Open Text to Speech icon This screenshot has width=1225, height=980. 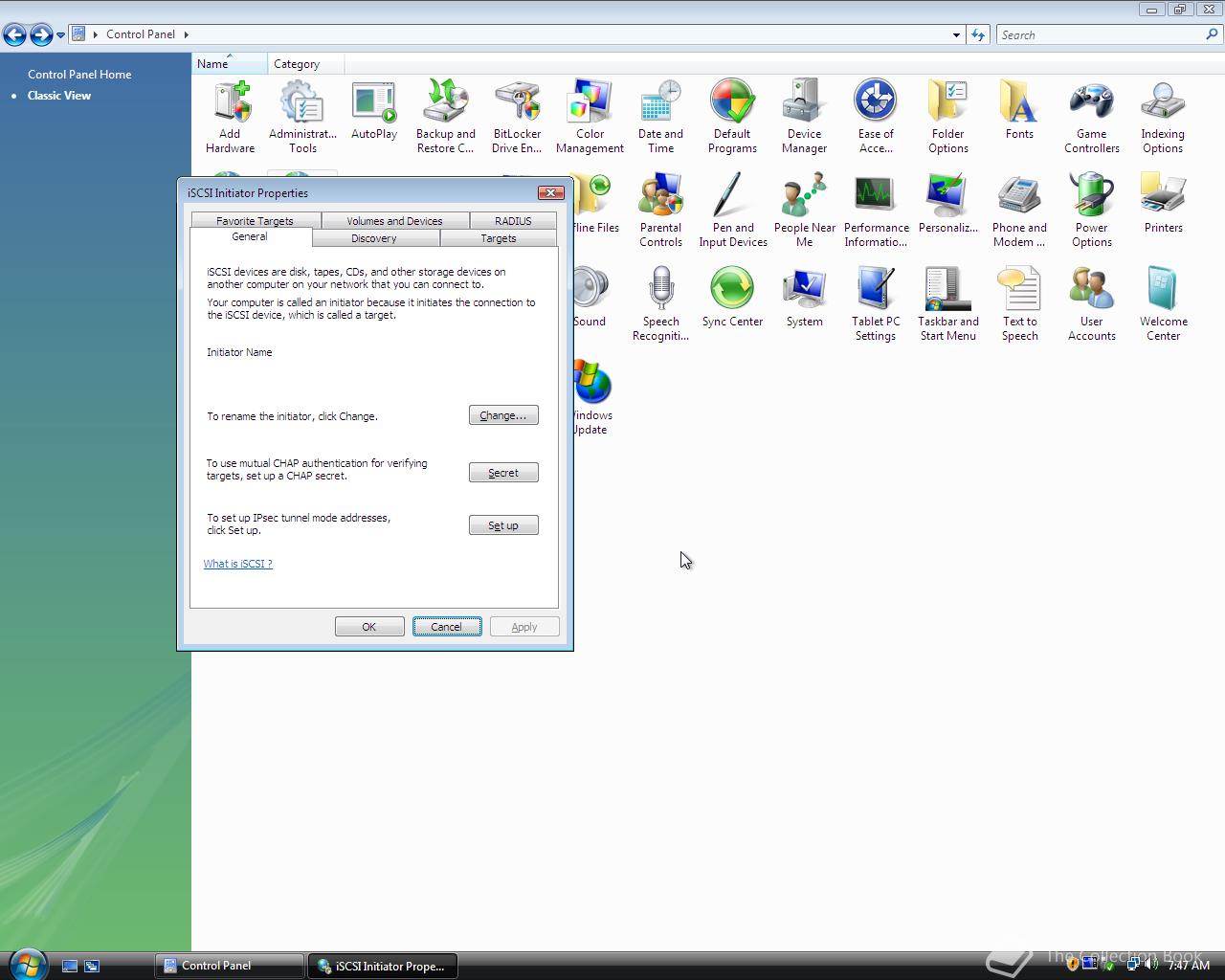coord(1019,304)
